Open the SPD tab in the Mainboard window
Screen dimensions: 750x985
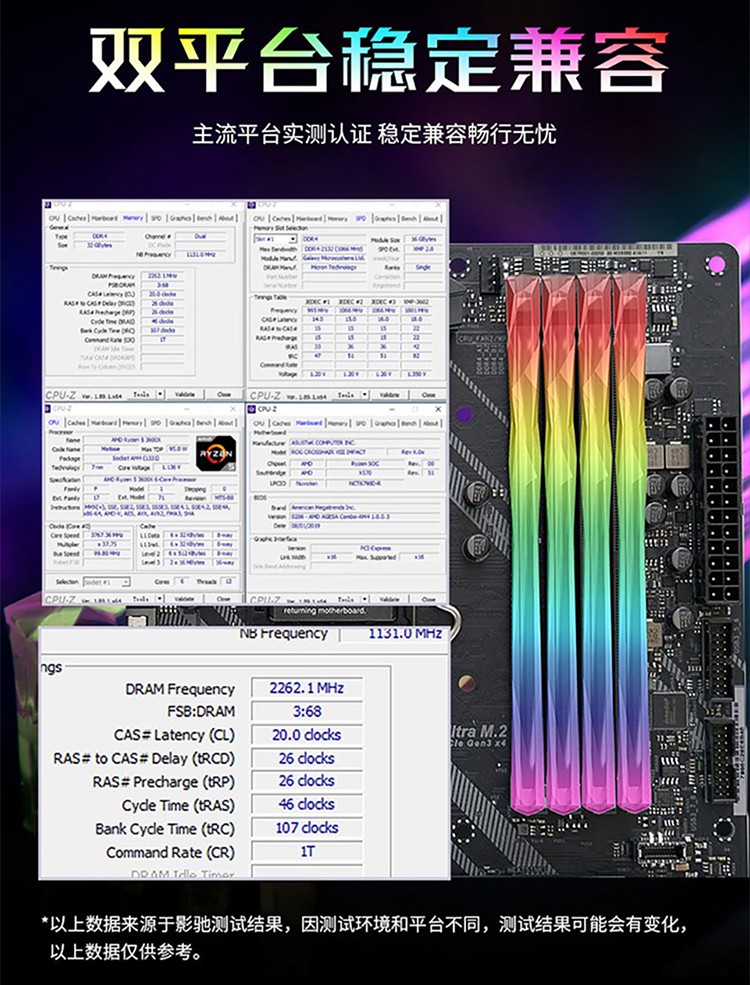click(361, 423)
